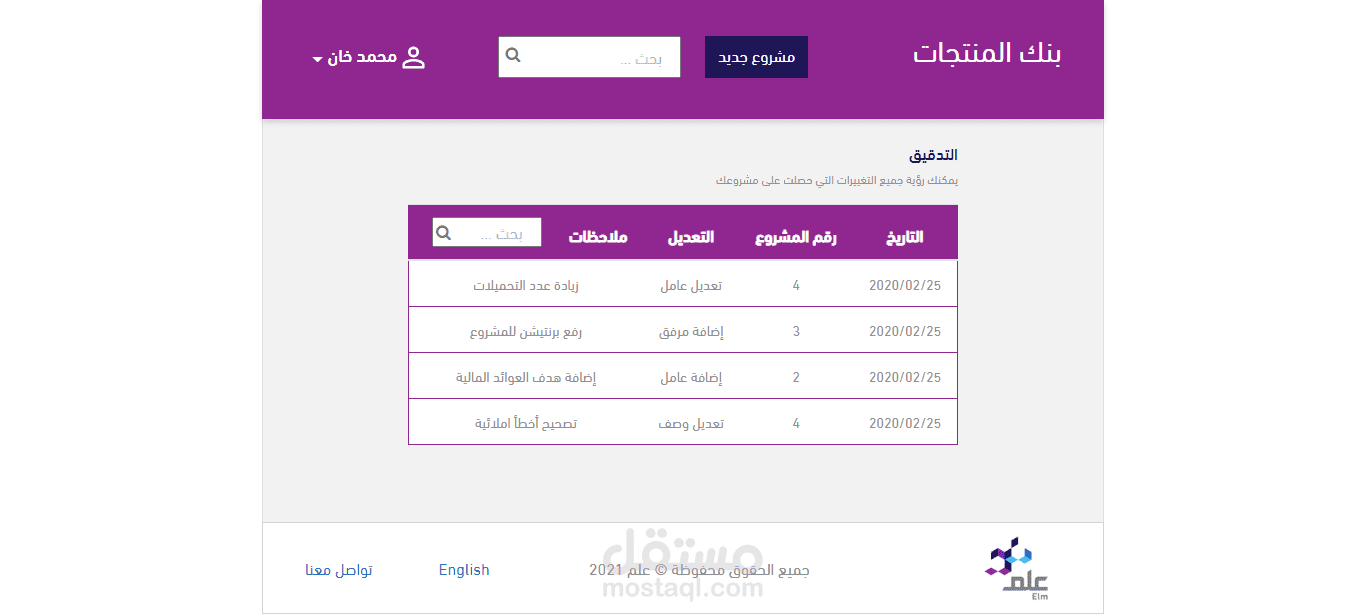Image resolution: width=1366 pixels, height=614 pixels.
Task: Click the إضافة مرفق cell
Action: (691, 331)
